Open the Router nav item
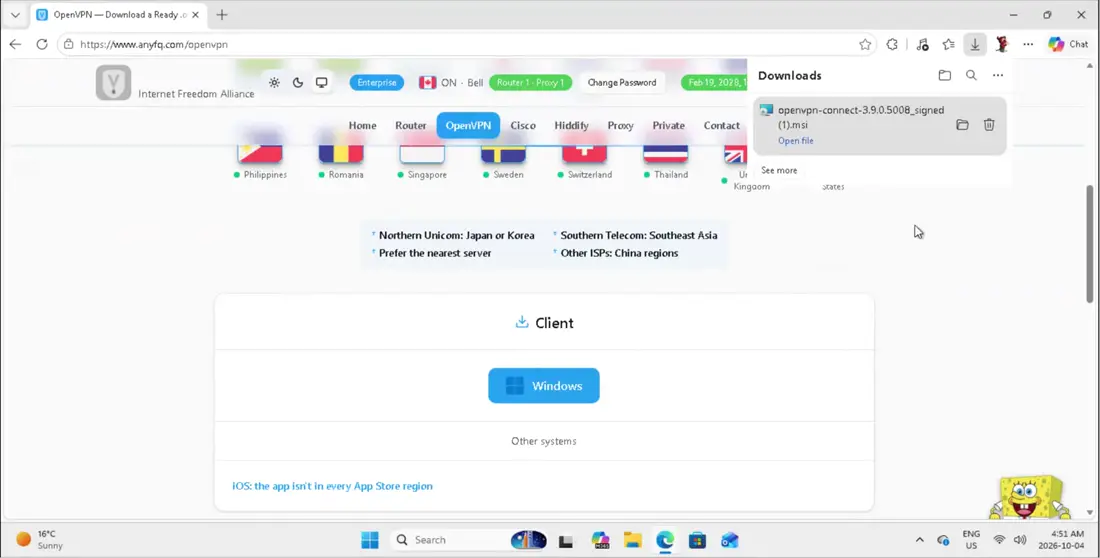Image resolution: width=1100 pixels, height=558 pixels. 411,126
